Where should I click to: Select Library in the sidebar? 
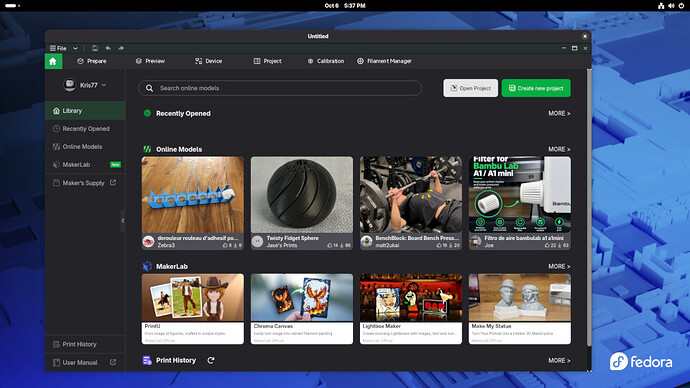click(85, 111)
